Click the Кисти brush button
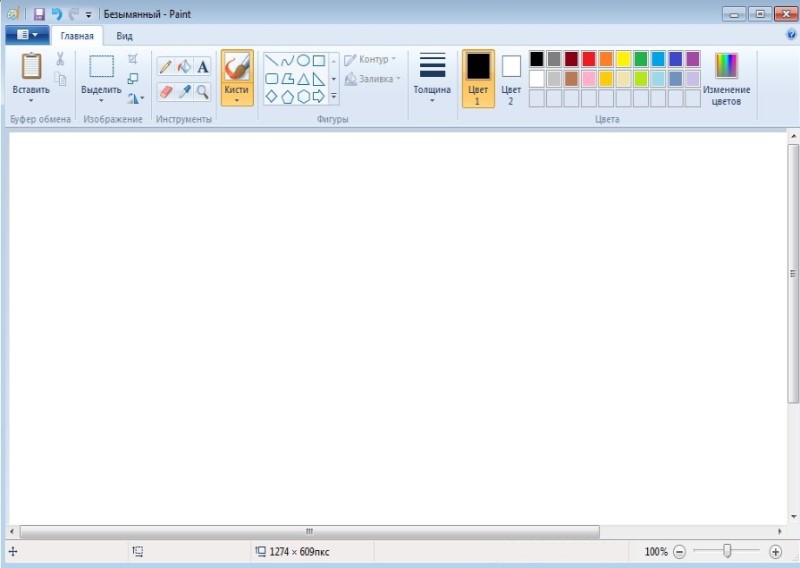 (237, 67)
